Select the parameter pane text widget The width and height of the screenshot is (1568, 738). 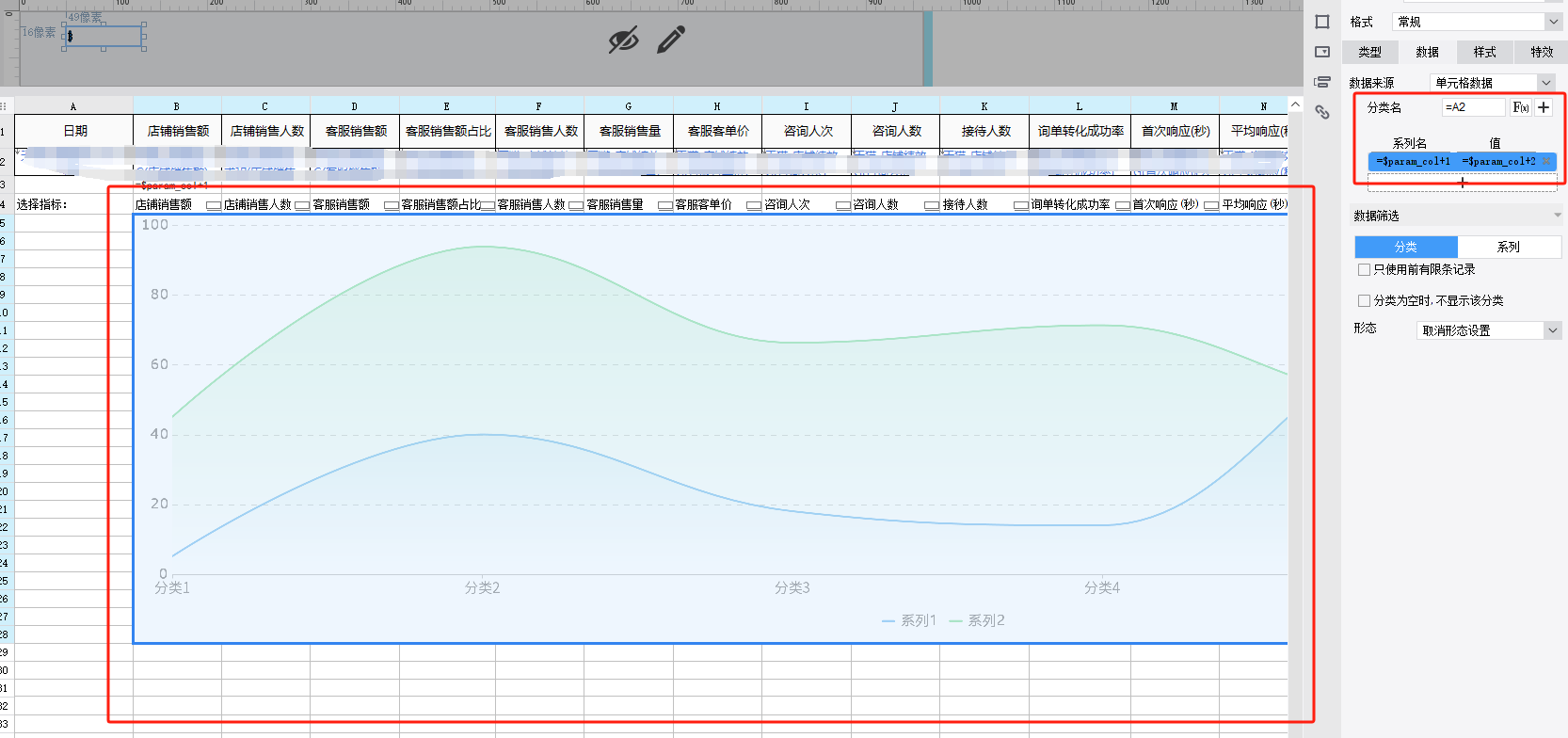tap(104, 37)
